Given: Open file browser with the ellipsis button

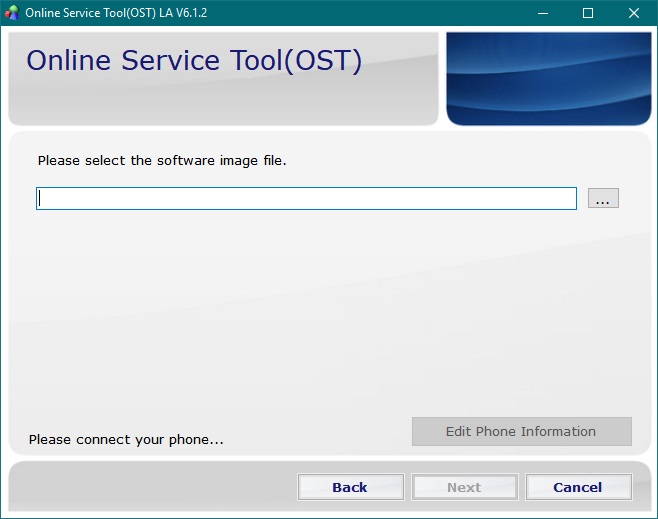Looking at the screenshot, I should pos(602,199).
